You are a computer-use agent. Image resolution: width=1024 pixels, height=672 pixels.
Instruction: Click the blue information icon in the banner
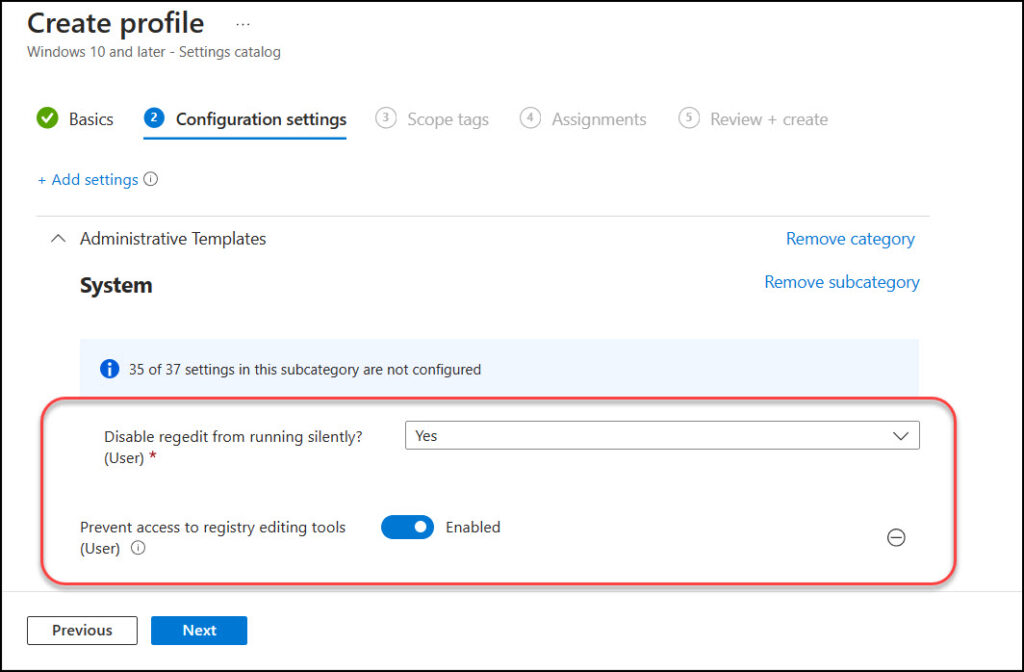pyautogui.click(x=110, y=369)
